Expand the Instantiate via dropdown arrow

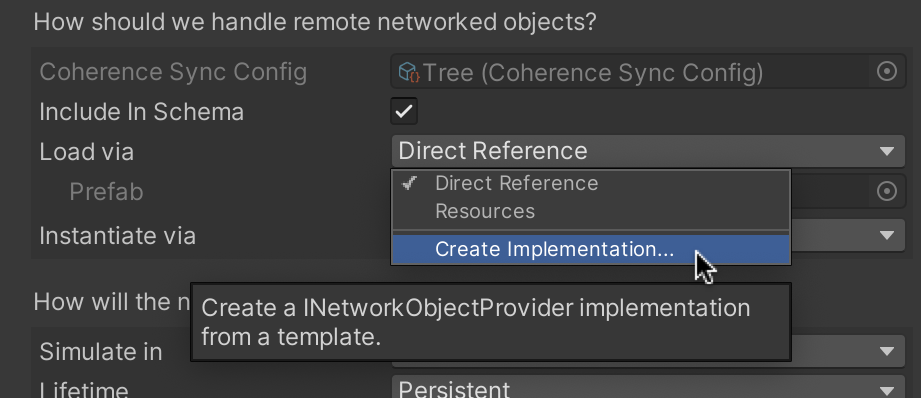click(887, 235)
